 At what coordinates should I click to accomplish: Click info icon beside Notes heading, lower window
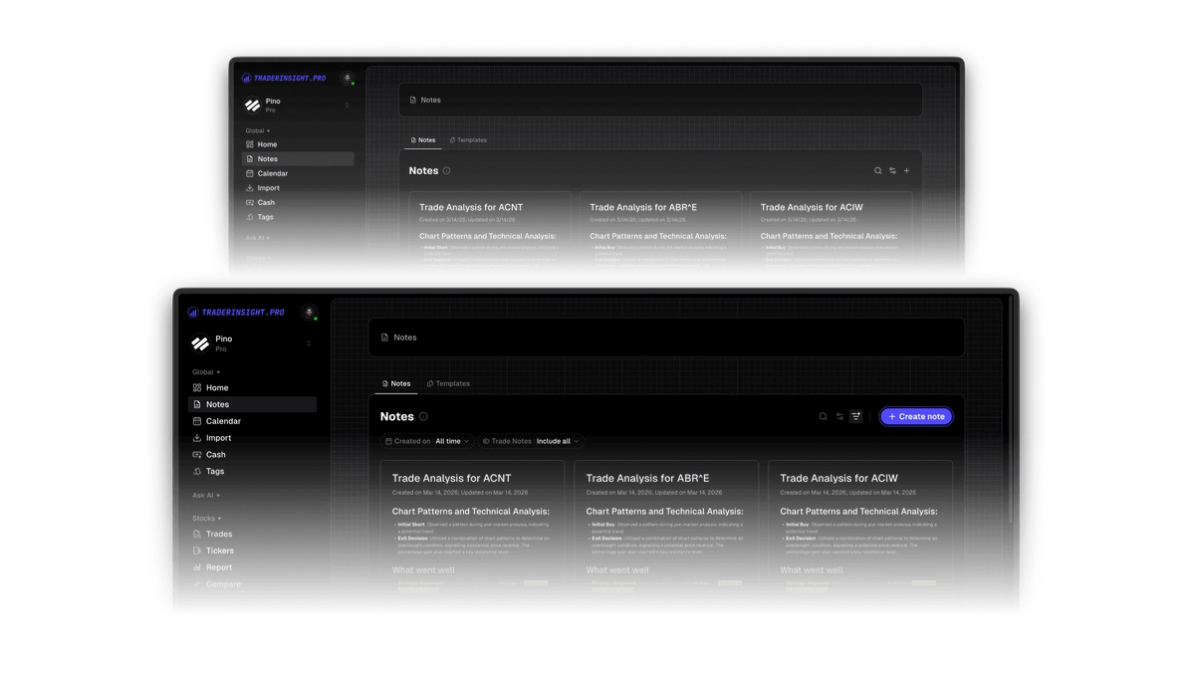click(423, 416)
